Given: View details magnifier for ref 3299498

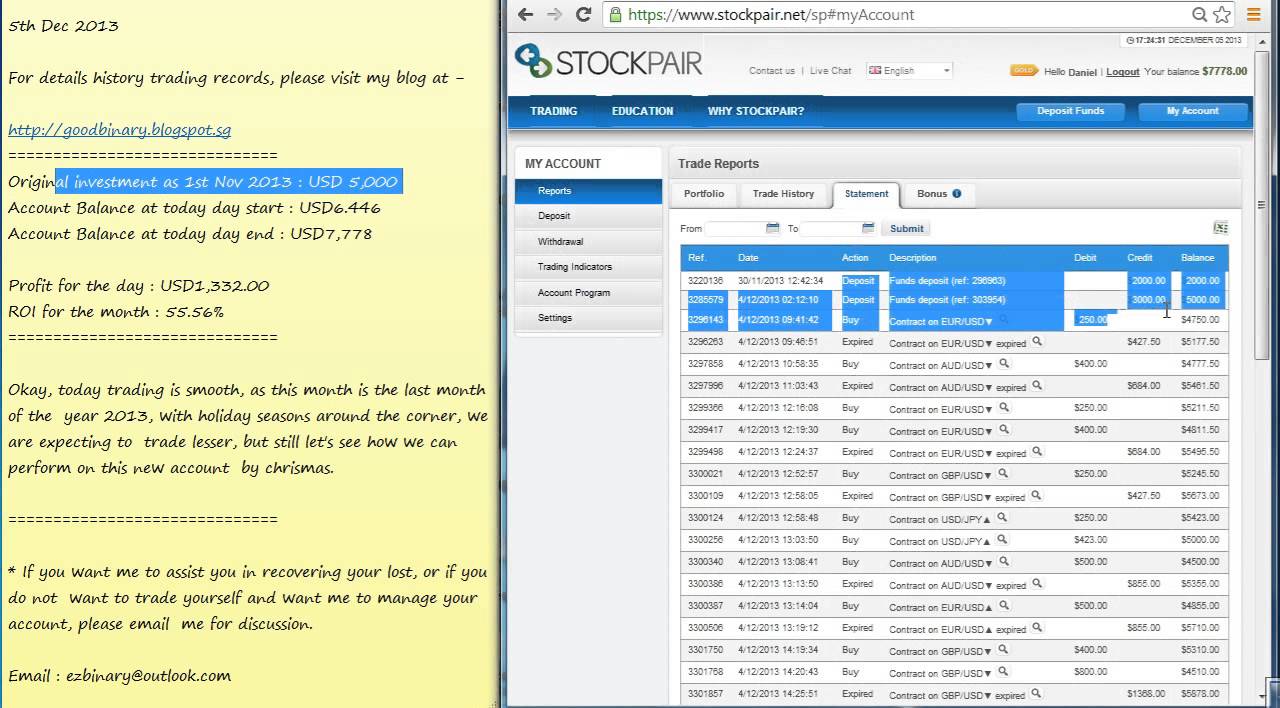Looking at the screenshot, I should coord(1037,452).
